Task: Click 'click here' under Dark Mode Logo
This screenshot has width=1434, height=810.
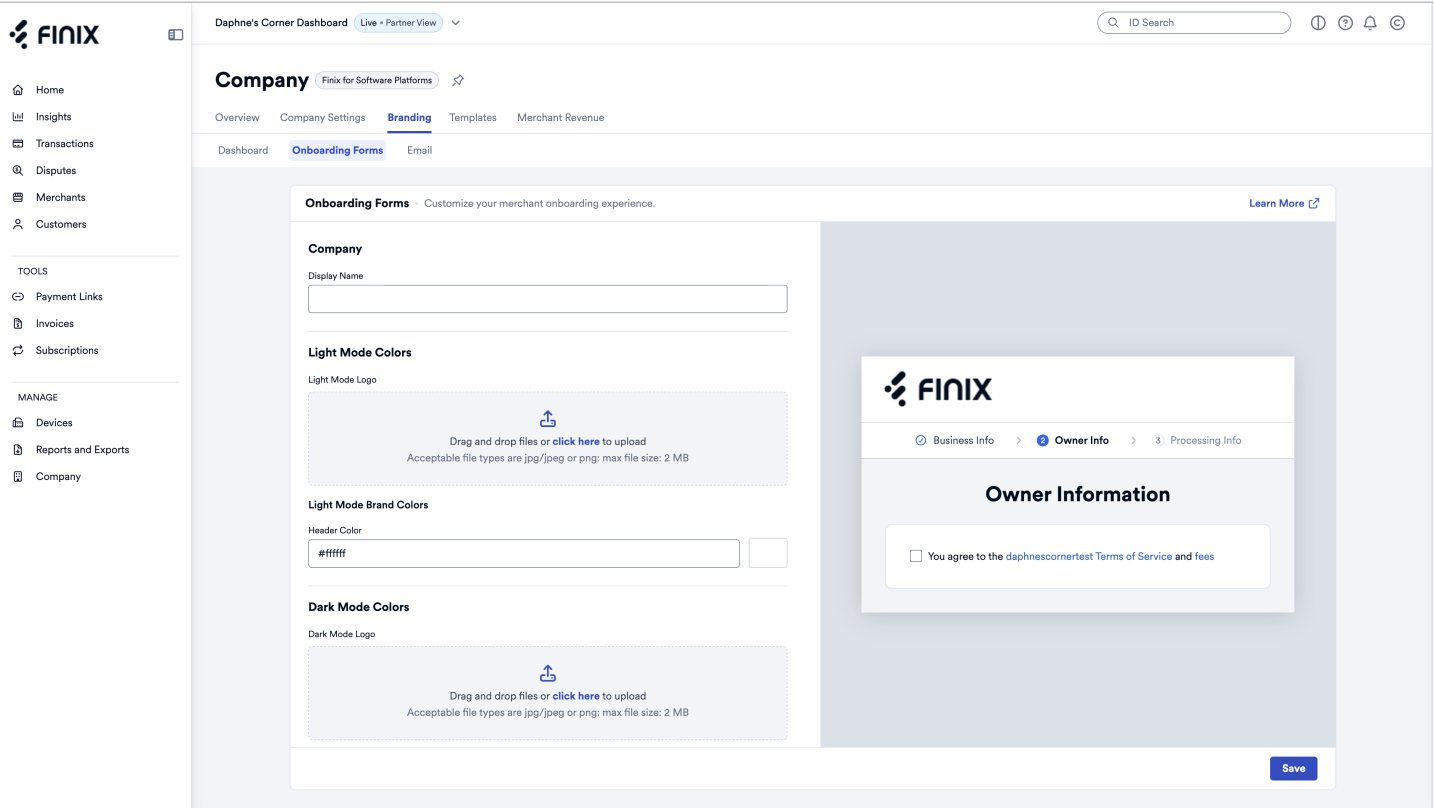Action: tap(576, 696)
